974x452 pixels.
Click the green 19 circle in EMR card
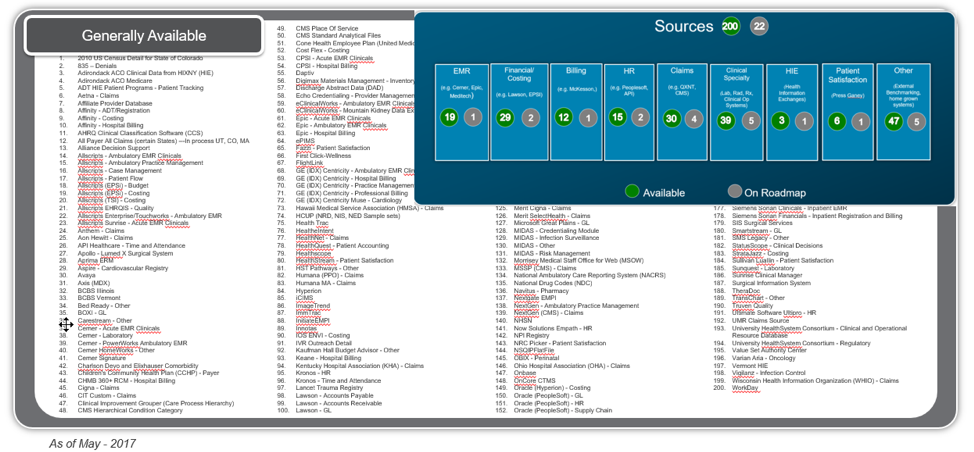[x=450, y=117]
